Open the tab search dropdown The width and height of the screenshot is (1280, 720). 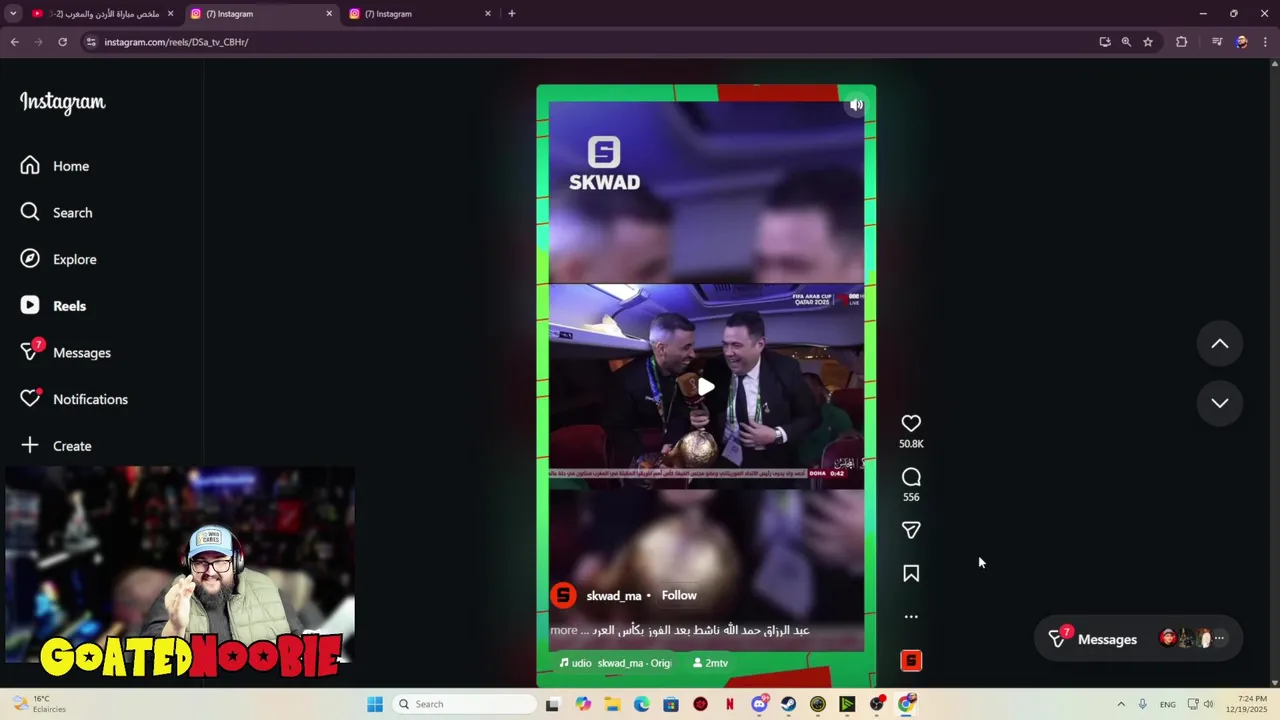click(13, 14)
